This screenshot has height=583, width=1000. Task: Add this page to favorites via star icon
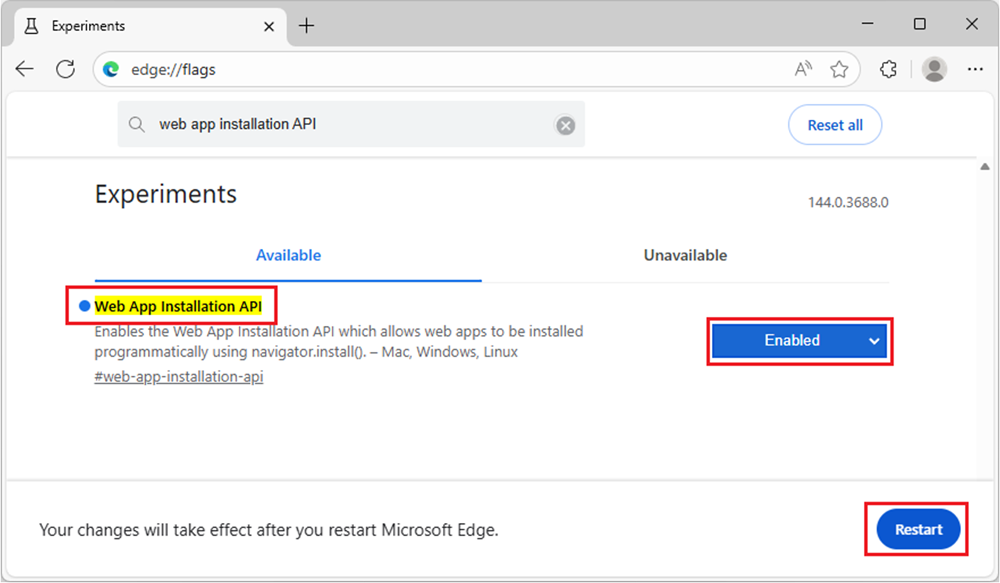coord(840,68)
